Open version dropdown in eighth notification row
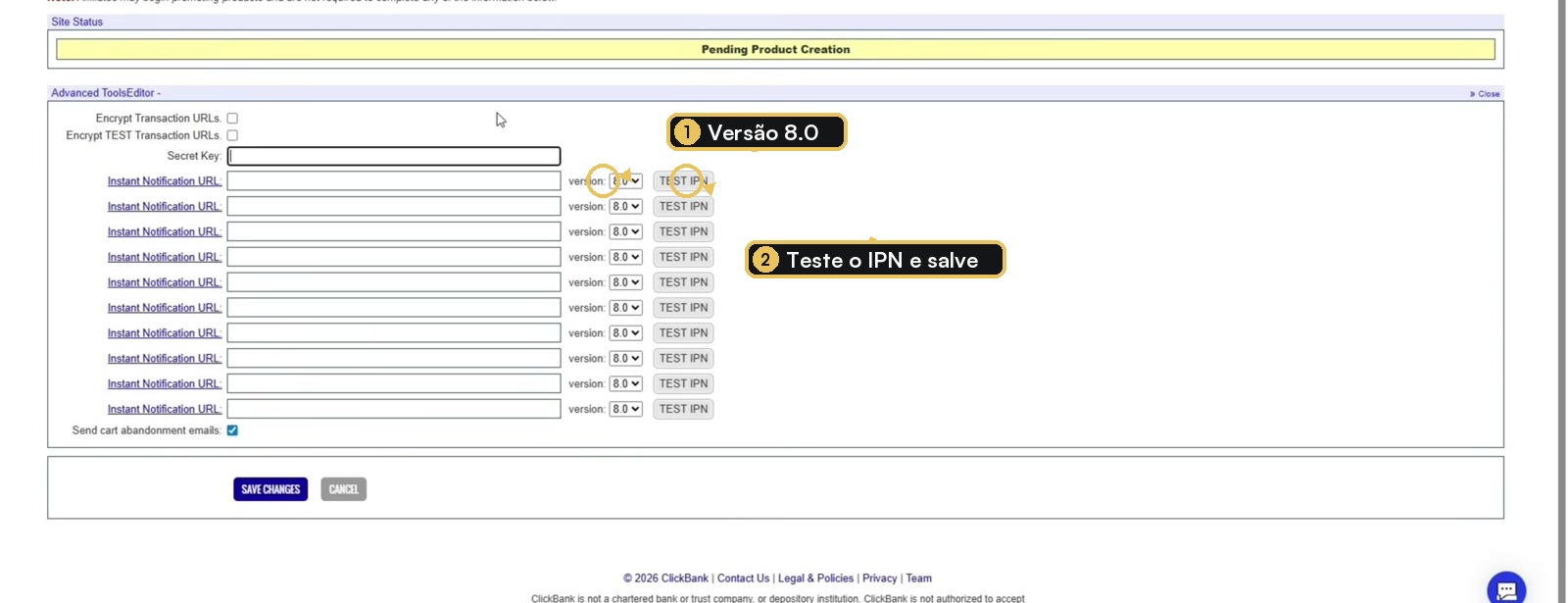 (625, 359)
